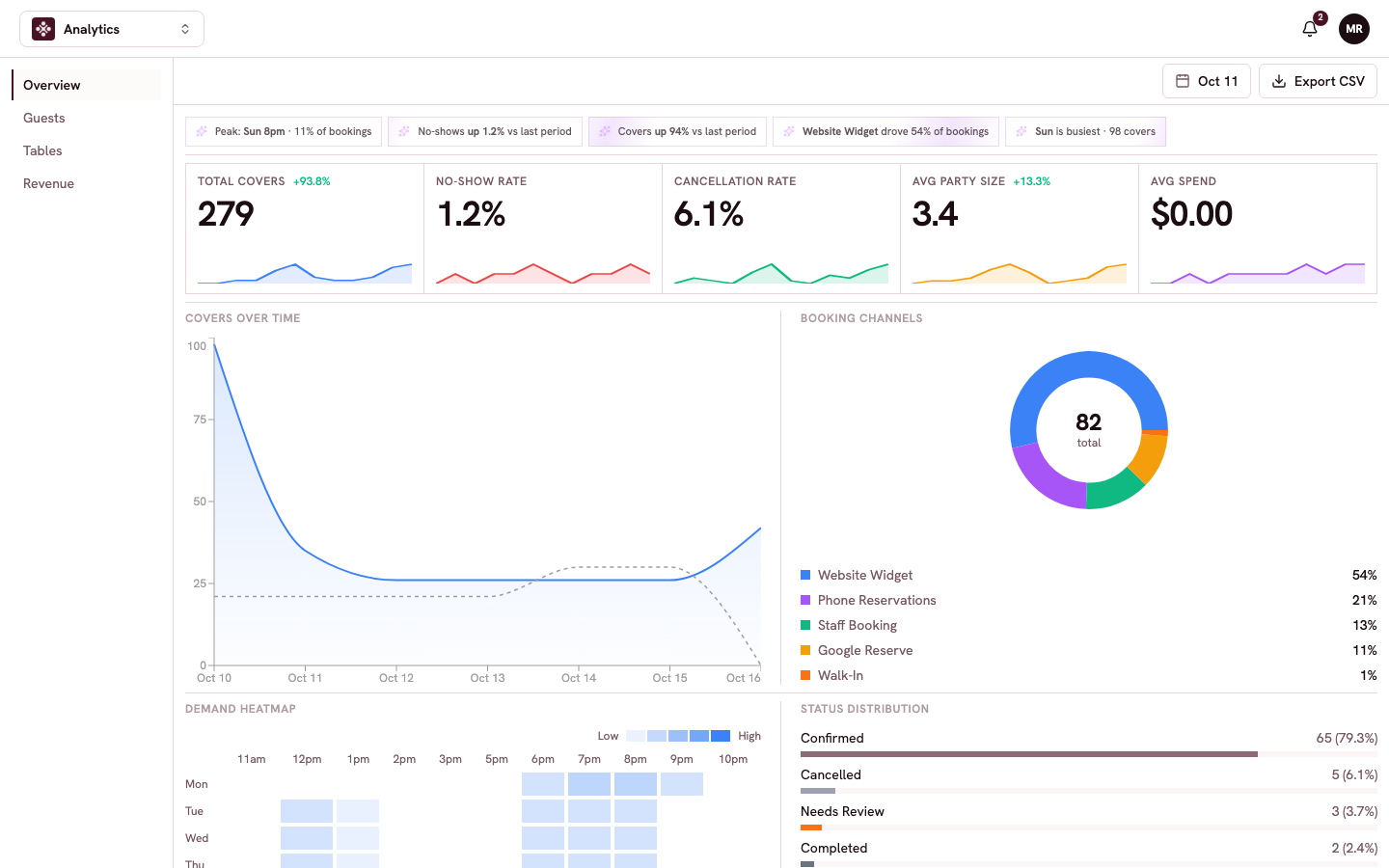Expand the Analytics workspace switcher chevron
This screenshot has height=868, width=1389.
[x=185, y=29]
